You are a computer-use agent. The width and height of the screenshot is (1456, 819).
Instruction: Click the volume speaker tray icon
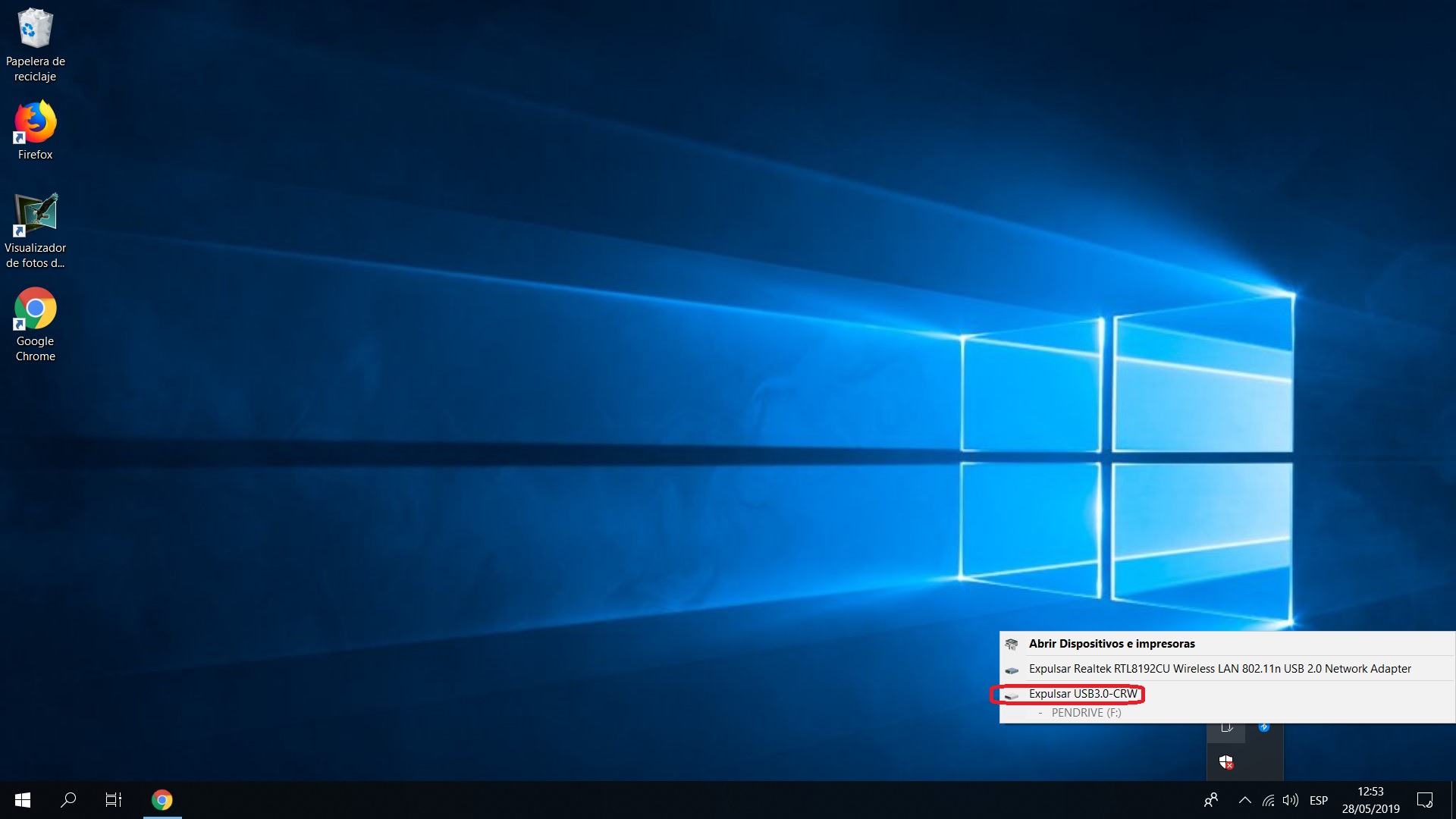coord(1290,800)
